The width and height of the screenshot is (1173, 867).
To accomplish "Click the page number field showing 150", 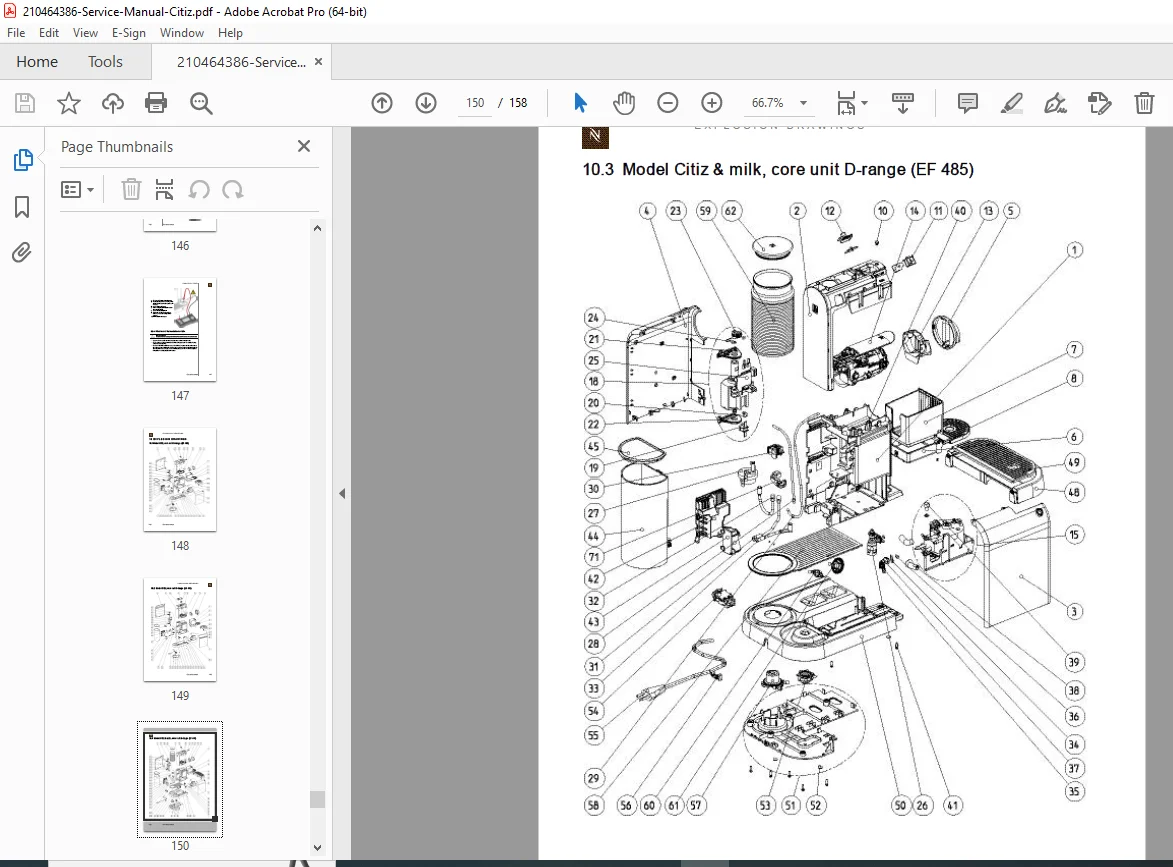I will tap(475, 102).
